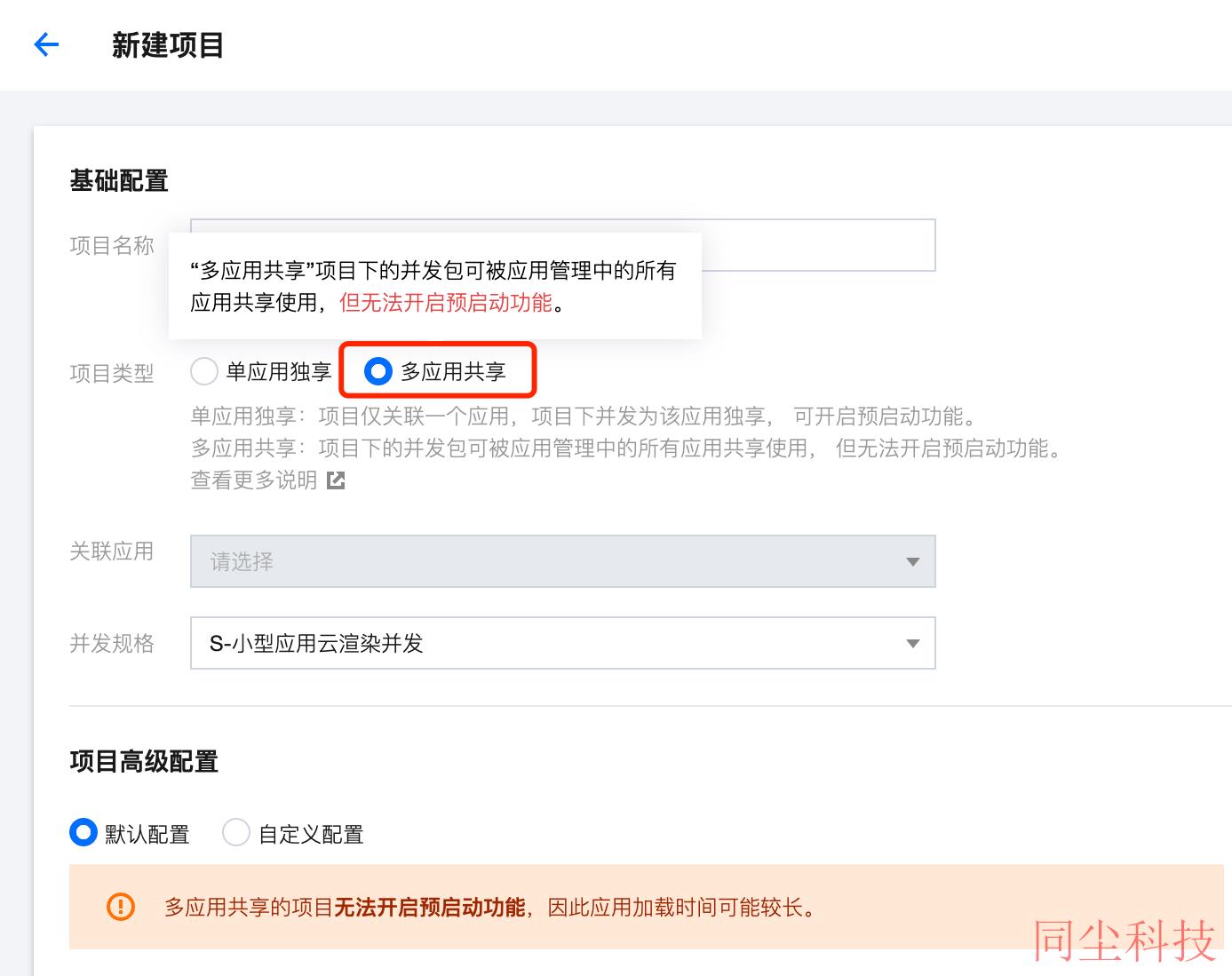Click S-小型应用云渲染并发 combo box
The width and height of the screenshot is (1232, 976).
point(563,643)
